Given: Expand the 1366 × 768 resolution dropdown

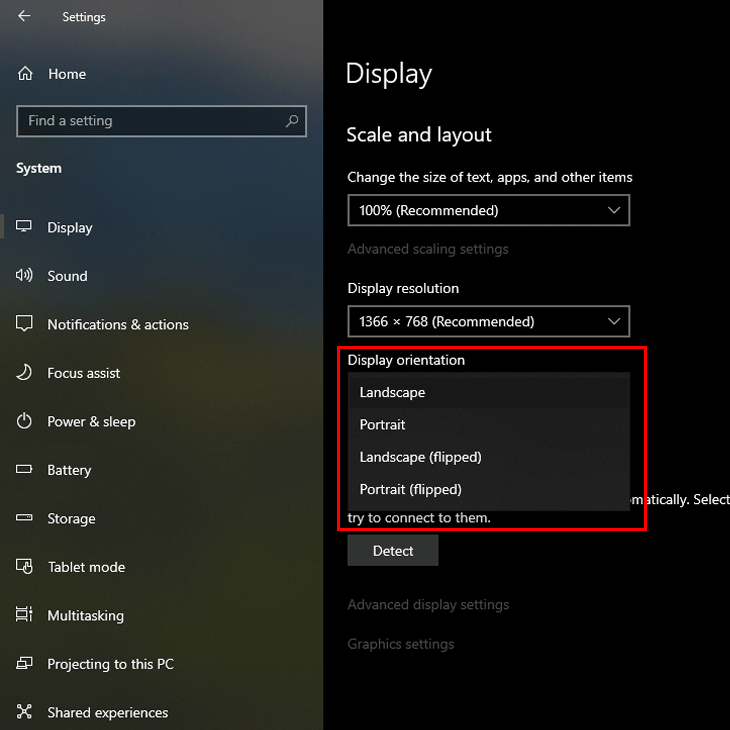Looking at the screenshot, I should tap(488, 322).
